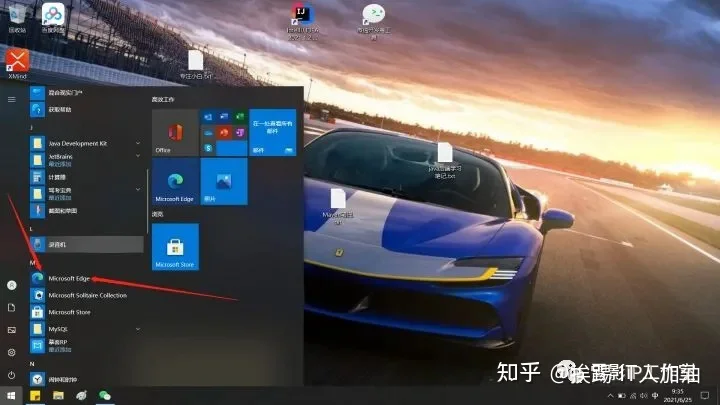Open the Baidu Netdisk desktop shortcut
Image resolution: width=720 pixels, height=405 pixels.
(x=53, y=18)
